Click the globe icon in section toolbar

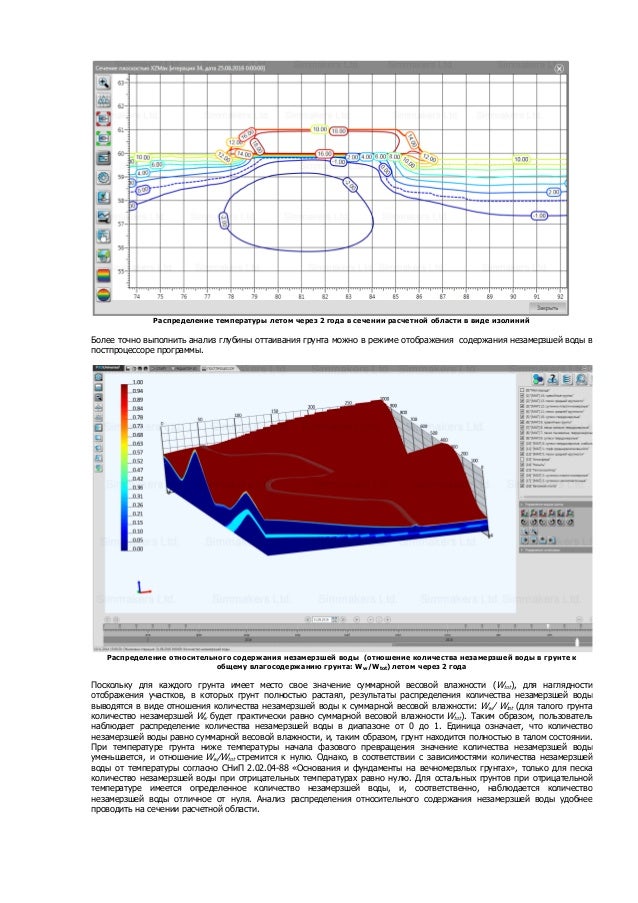(103, 256)
